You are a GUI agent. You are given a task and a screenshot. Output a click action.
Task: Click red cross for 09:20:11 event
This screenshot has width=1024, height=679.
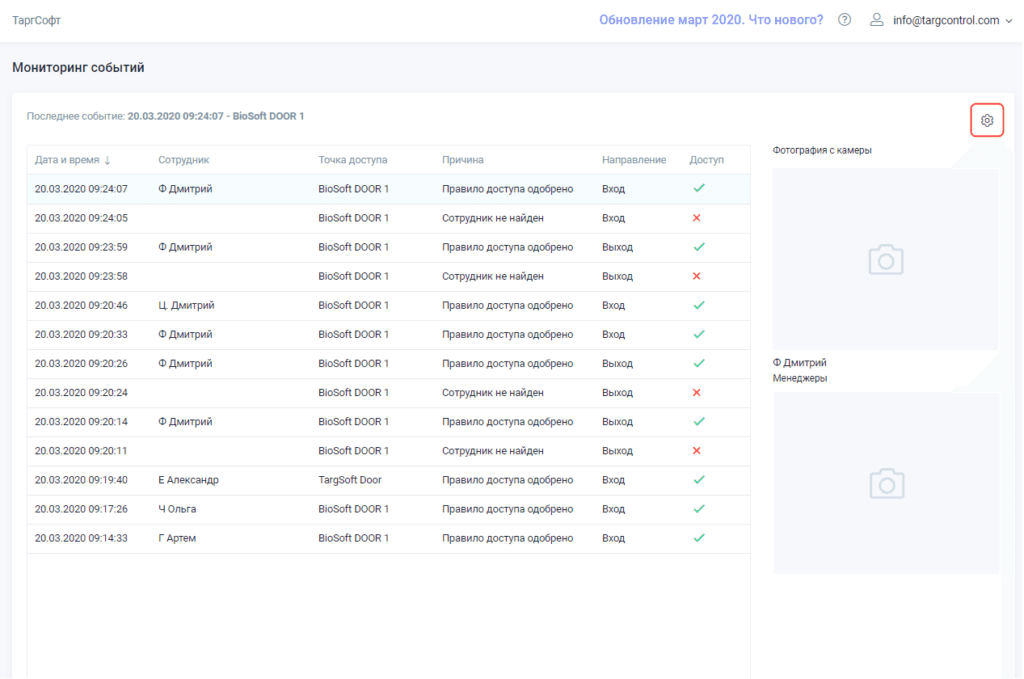tap(697, 451)
